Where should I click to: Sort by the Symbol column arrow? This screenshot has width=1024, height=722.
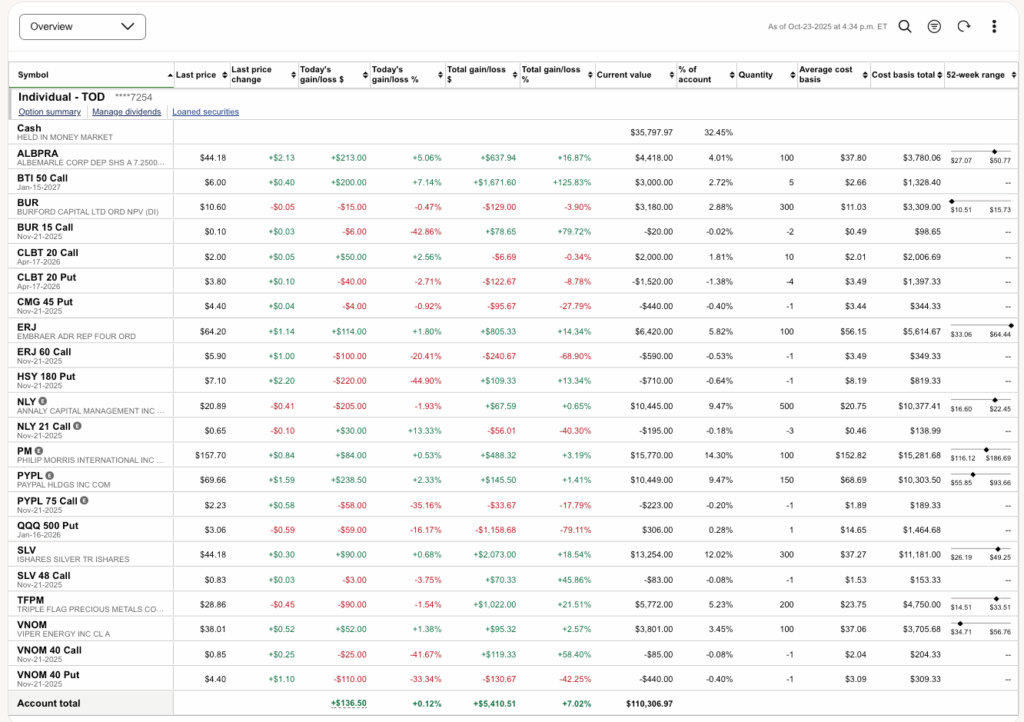pos(169,75)
